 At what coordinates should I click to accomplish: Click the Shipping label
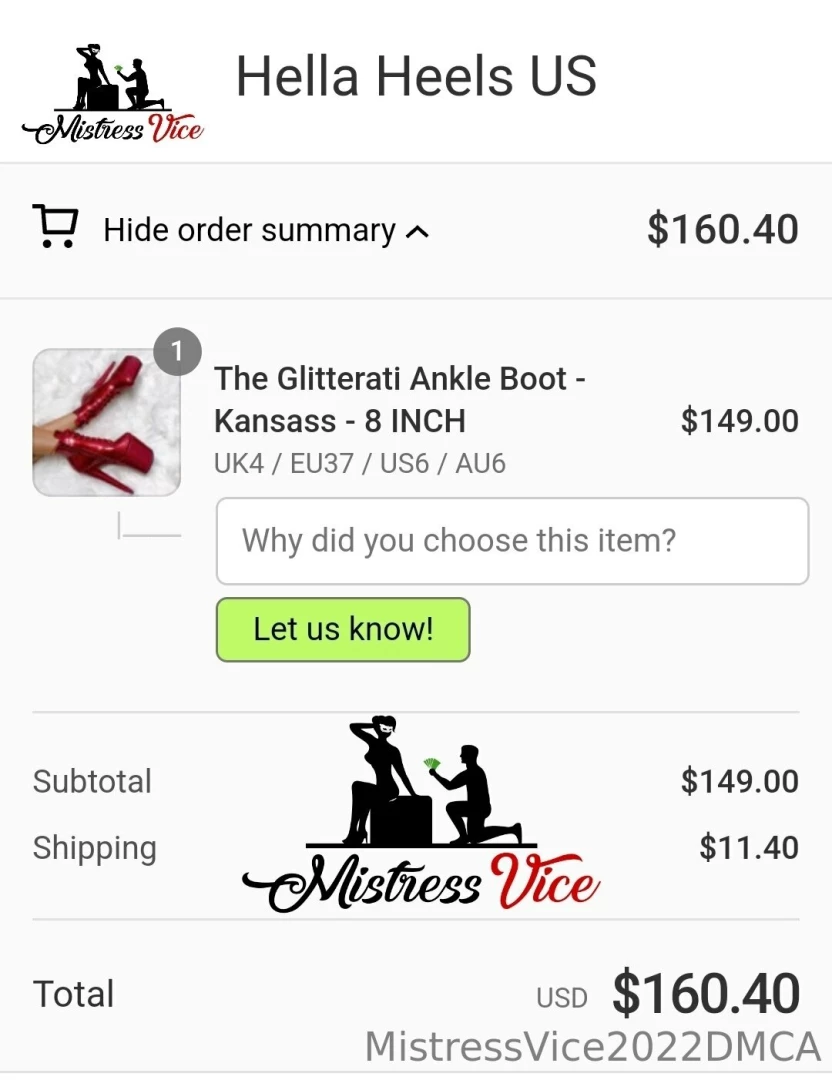pyautogui.click(x=94, y=848)
